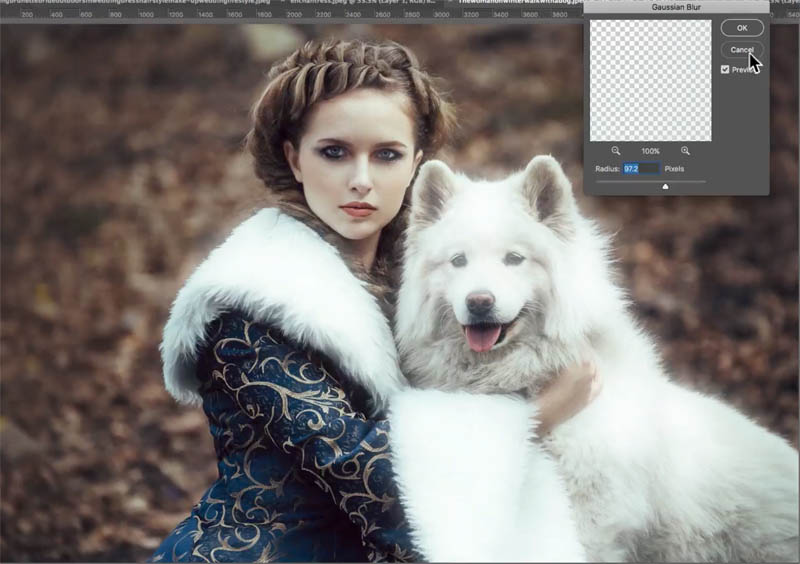
Task: Click the 100% zoom level in the dialog
Action: (x=650, y=151)
